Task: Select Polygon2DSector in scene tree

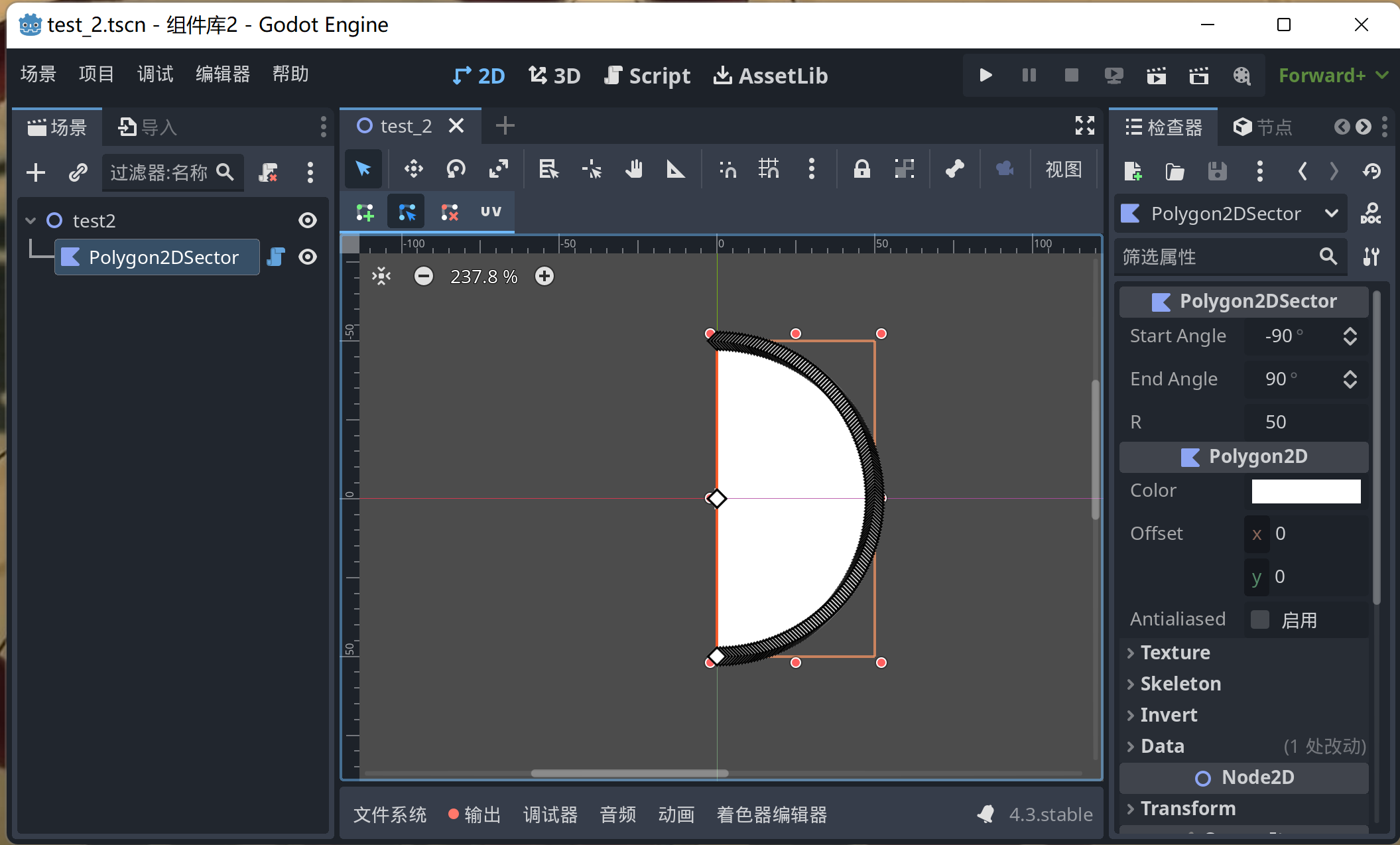Action: [x=157, y=257]
